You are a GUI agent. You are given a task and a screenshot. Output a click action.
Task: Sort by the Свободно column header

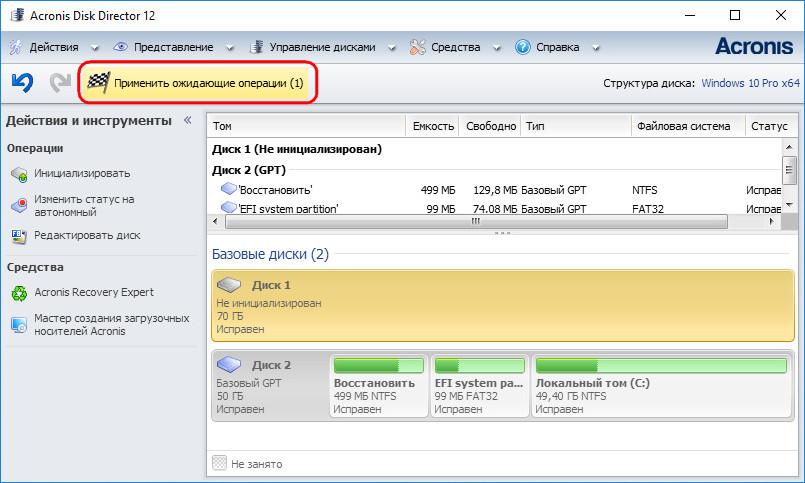pos(490,126)
